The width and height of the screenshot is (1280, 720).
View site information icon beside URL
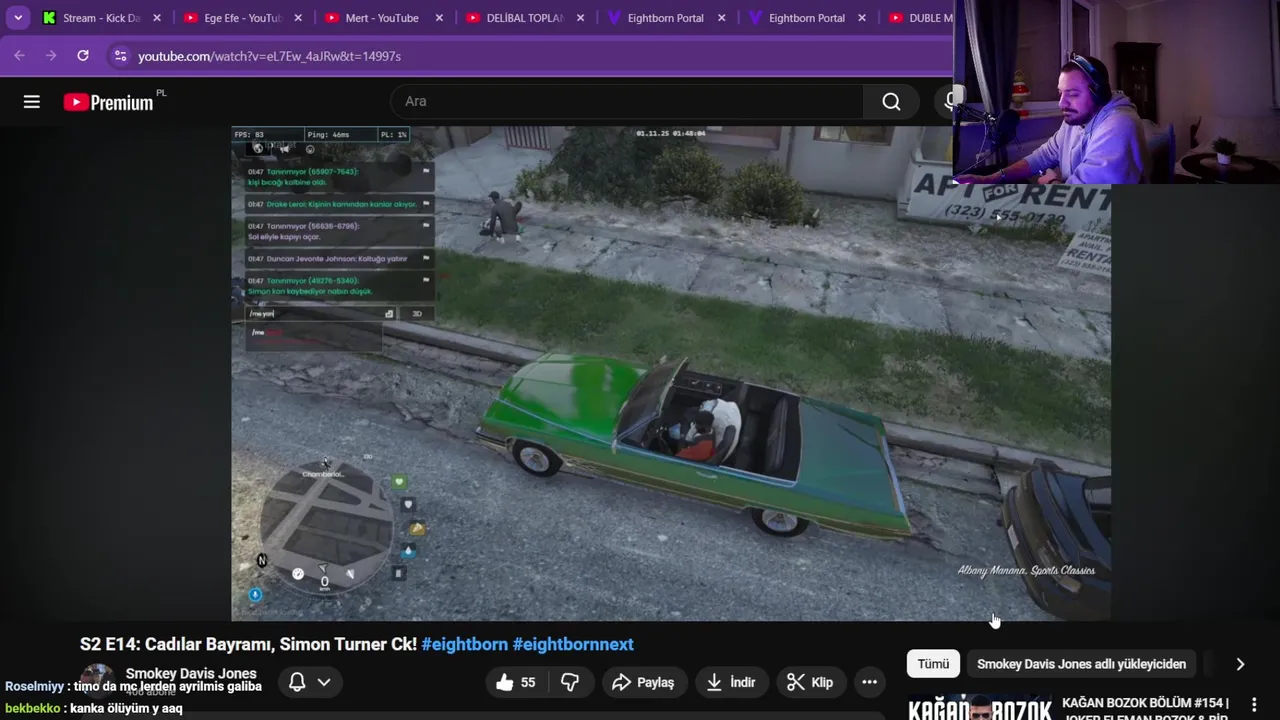click(119, 56)
